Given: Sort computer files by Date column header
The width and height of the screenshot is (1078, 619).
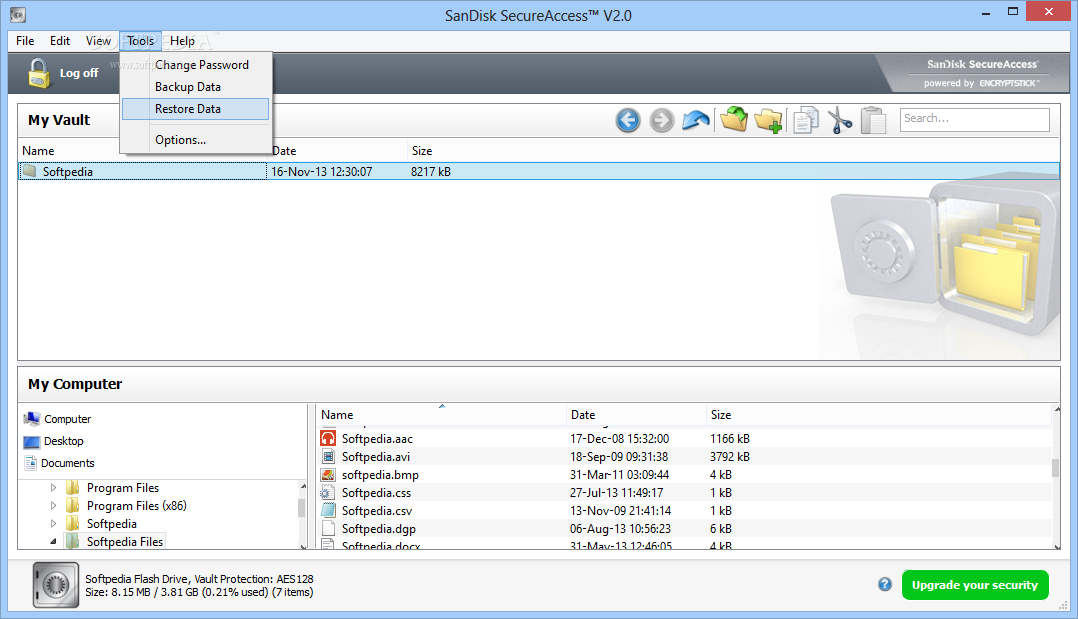Looking at the screenshot, I should [x=582, y=415].
